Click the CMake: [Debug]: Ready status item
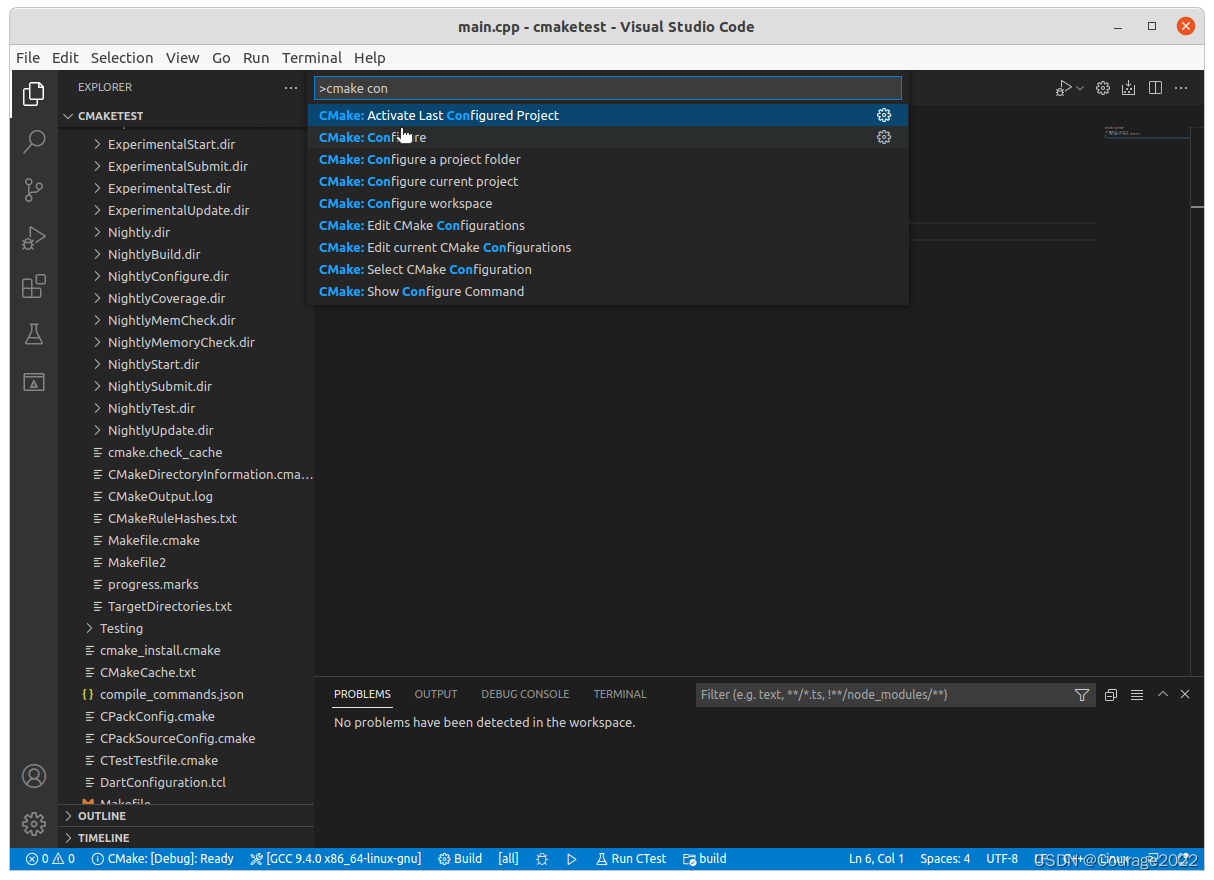The image size is (1214, 880). click(162, 859)
